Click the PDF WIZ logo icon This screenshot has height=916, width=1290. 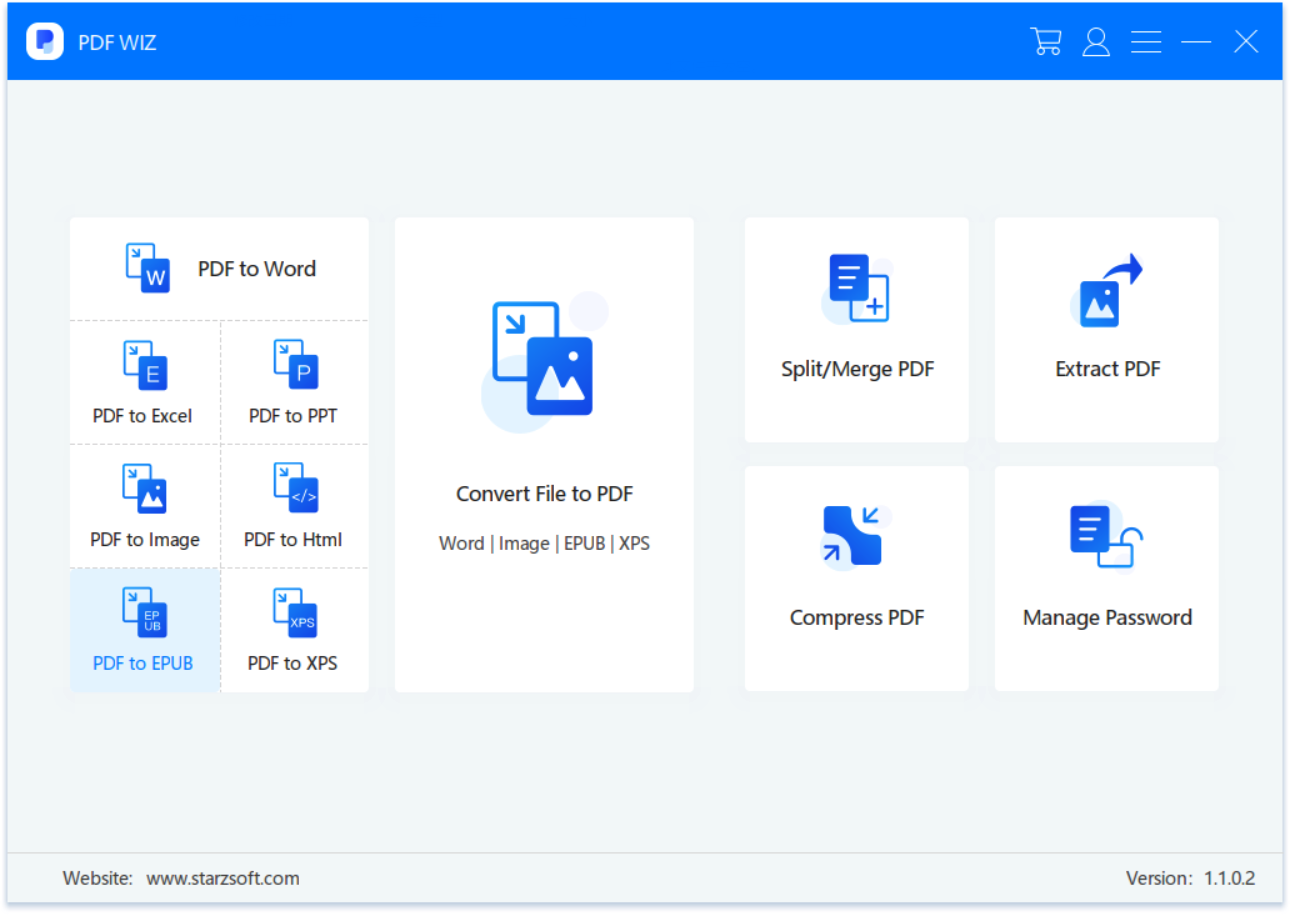pyautogui.click(x=45, y=42)
